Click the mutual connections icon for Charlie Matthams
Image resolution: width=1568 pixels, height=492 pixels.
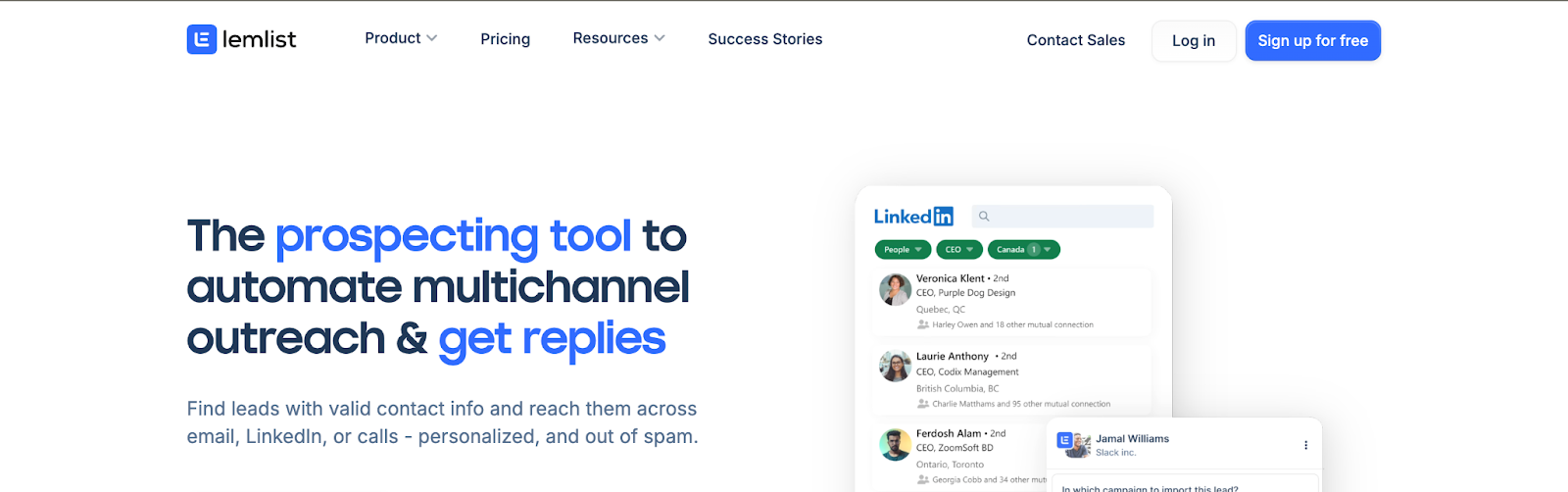click(x=922, y=404)
